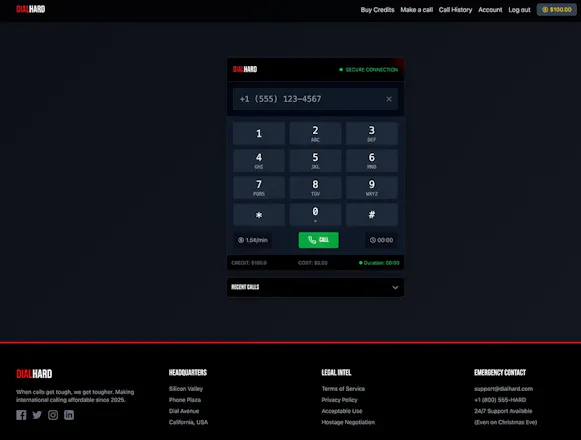The image size is (581, 440).
Task: Open the Facebook social icon in footer
Action: [x=21, y=415]
